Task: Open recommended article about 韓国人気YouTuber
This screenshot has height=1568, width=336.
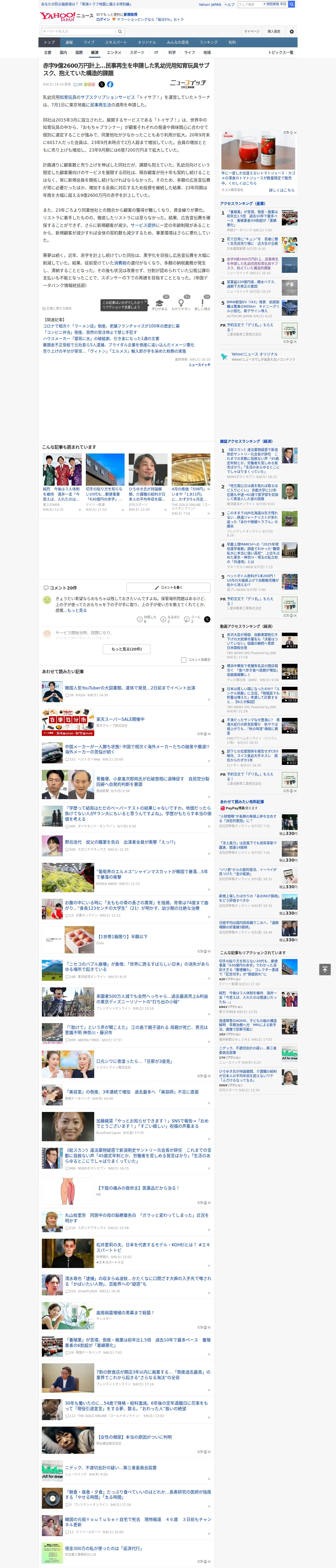Action: 130,688
